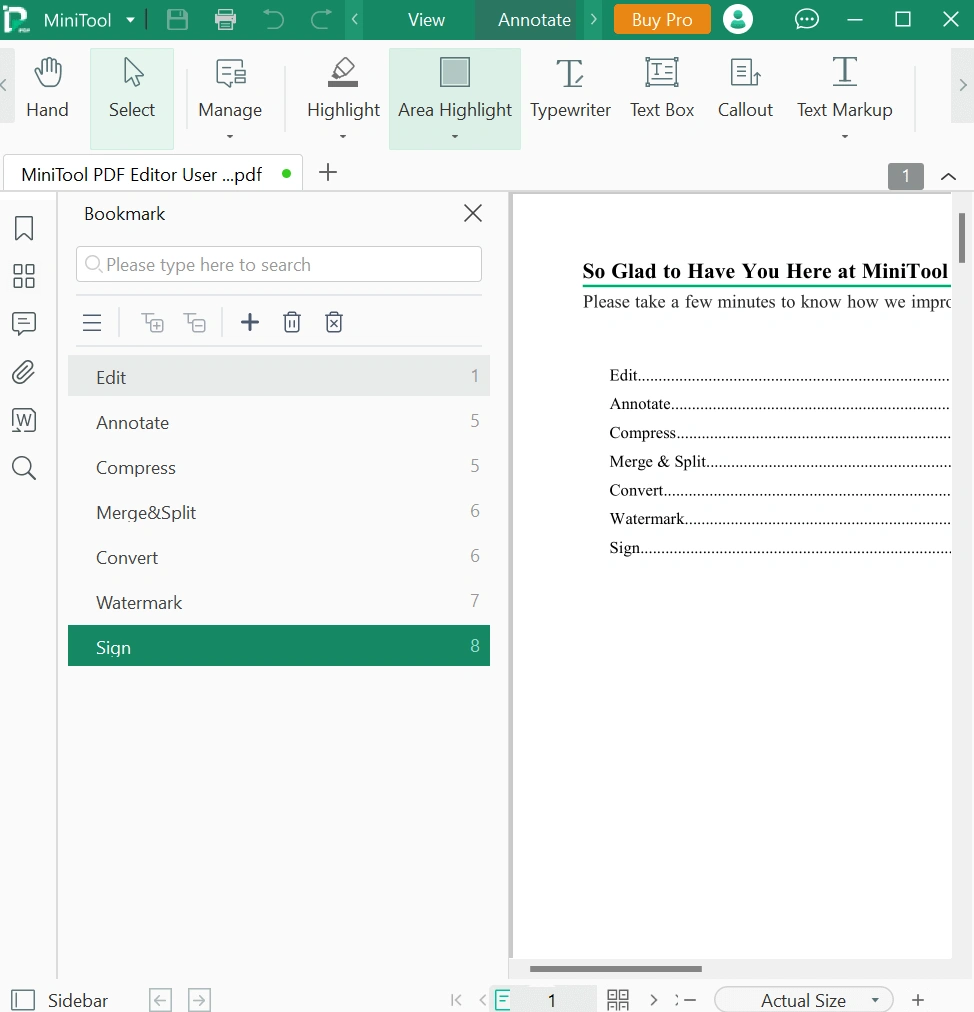Image resolution: width=974 pixels, height=1012 pixels.
Task: Open the MiniTool application menu dropdown
Action: click(x=130, y=20)
